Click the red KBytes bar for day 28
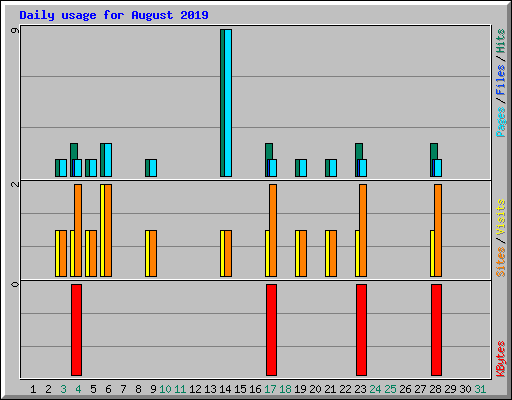Screen dimensions: 512x400 [x=436, y=330]
